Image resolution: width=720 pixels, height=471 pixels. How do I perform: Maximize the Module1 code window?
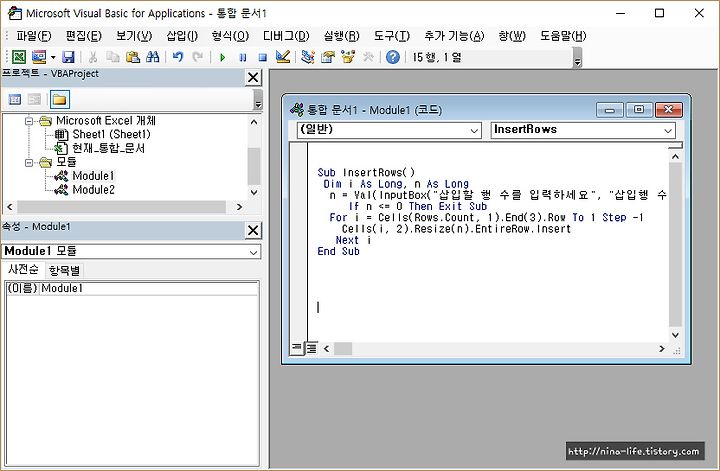(x=639, y=110)
